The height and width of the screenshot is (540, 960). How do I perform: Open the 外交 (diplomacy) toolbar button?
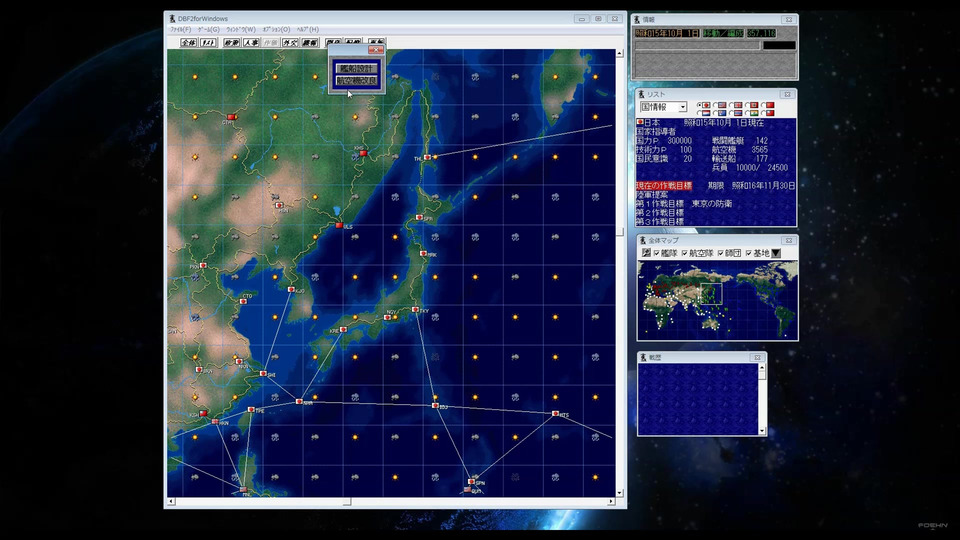(x=290, y=43)
